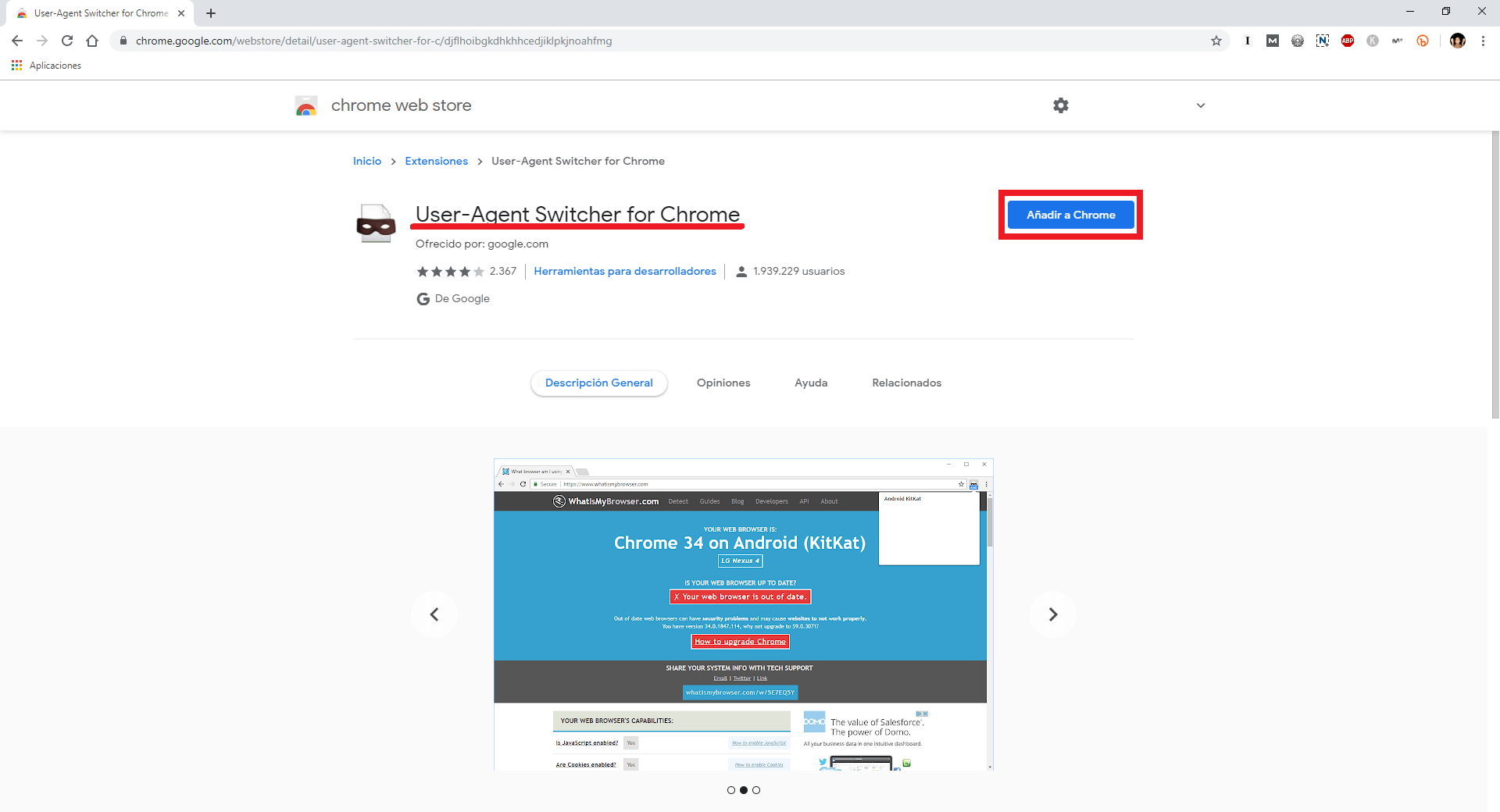
Task: Click the Movistar+ 'M+' extension icon
Action: click(1398, 41)
